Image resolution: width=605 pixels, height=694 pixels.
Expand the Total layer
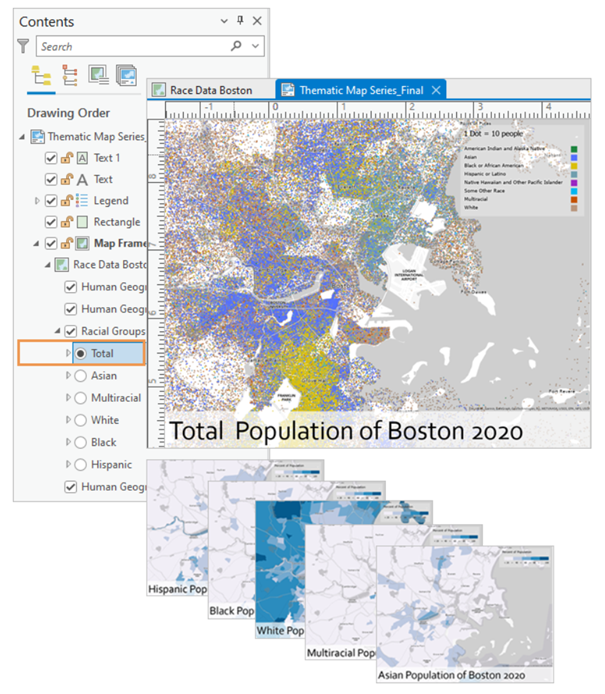coord(68,353)
